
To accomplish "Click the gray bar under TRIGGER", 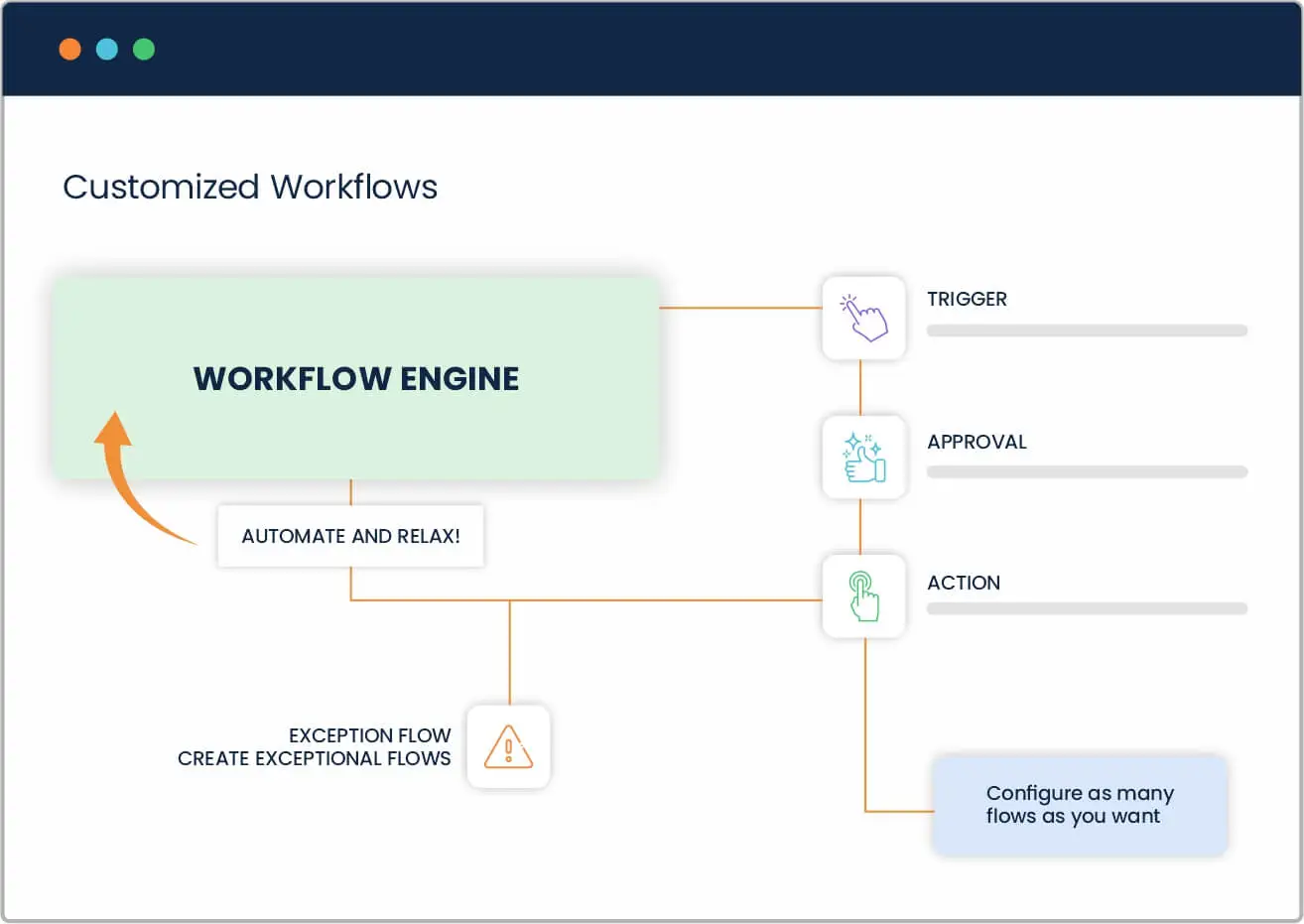I will click(x=1087, y=330).
